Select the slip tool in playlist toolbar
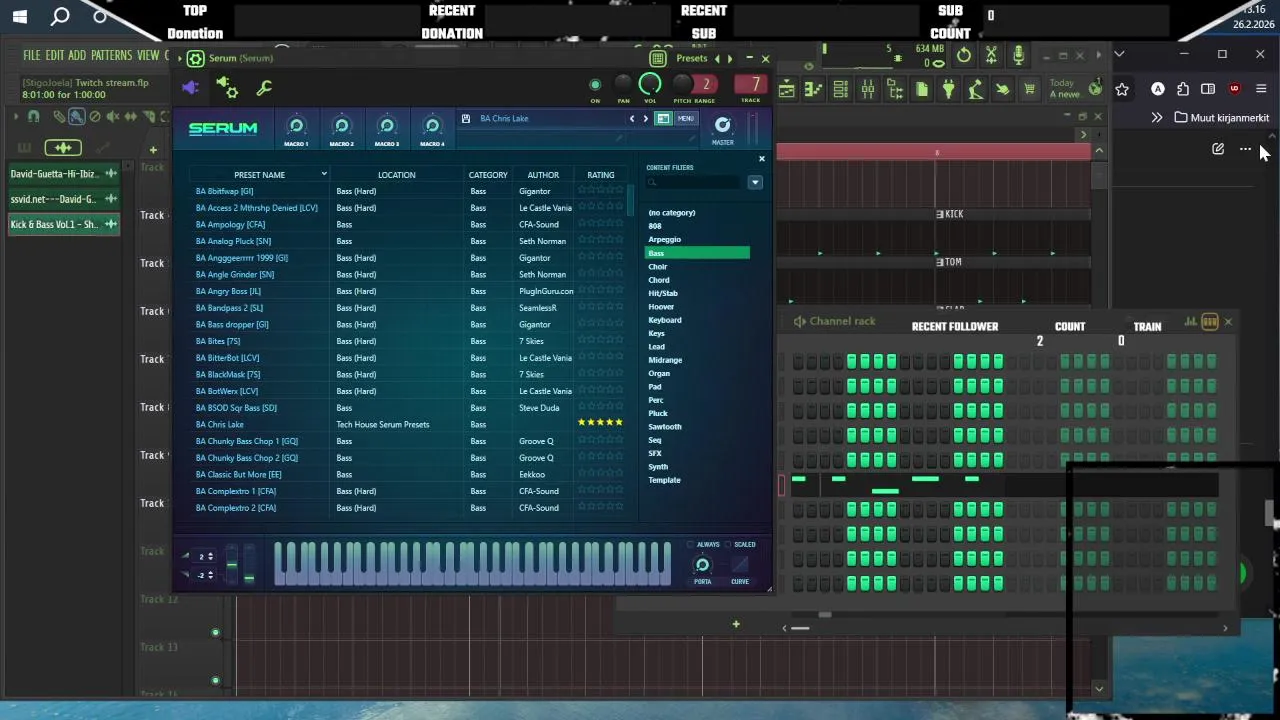This screenshot has height=720, width=1280. point(129,117)
